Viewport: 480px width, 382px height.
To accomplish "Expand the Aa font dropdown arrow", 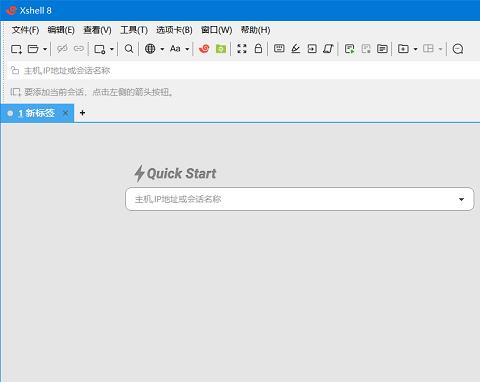I will click(187, 49).
